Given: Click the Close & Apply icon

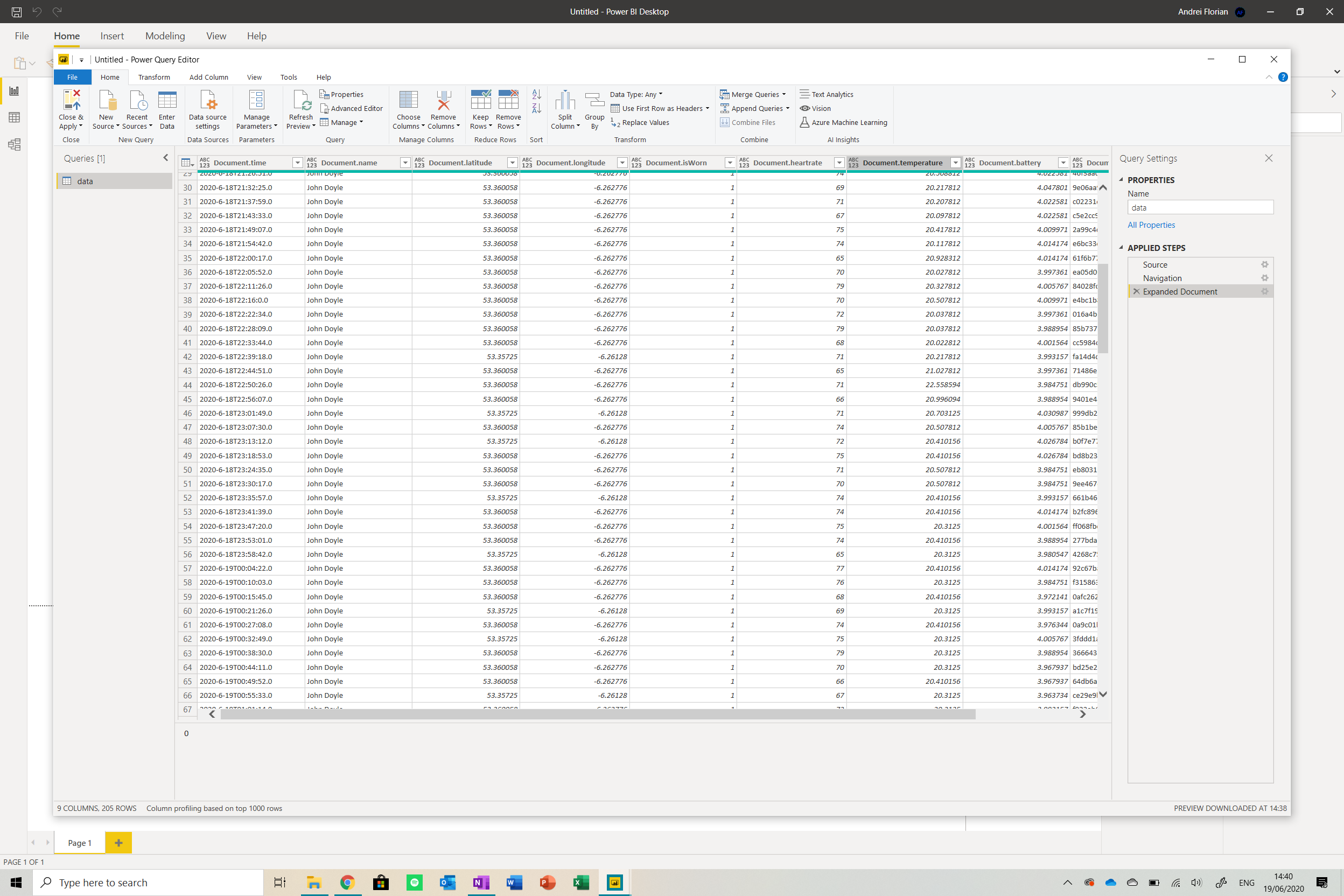Looking at the screenshot, I should pyautogui.click(x=71, y=101).
